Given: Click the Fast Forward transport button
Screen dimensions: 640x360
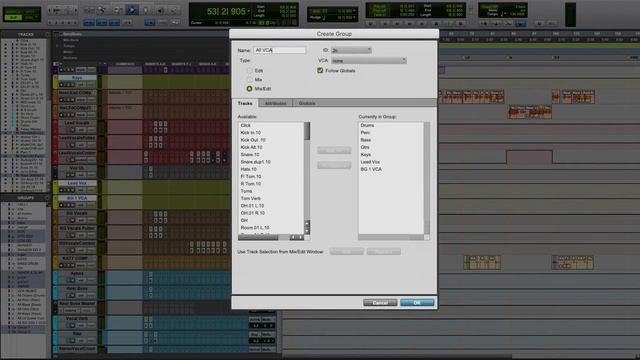Looking at the screenshot, I should (410, 24).
